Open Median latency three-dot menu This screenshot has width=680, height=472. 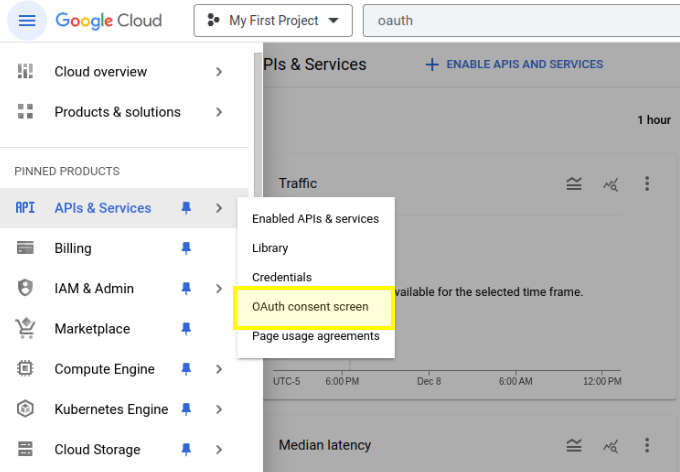pos(647,446)
